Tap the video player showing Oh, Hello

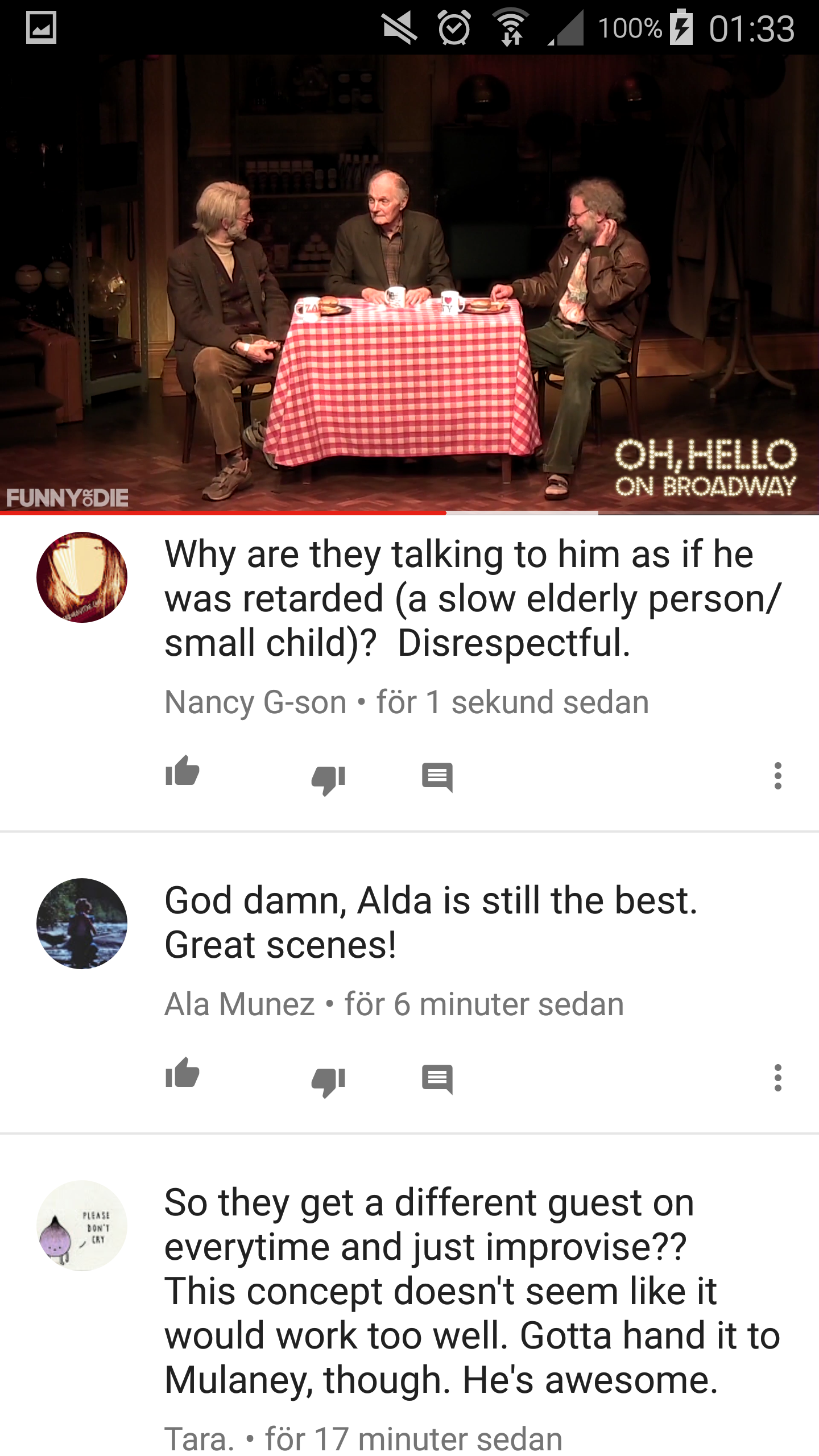pos(409,283)
